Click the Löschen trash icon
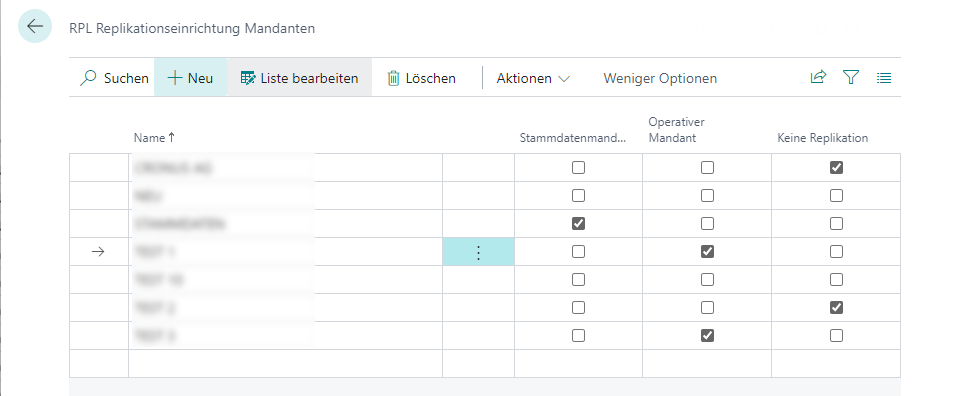 click(x=393, y=78)
